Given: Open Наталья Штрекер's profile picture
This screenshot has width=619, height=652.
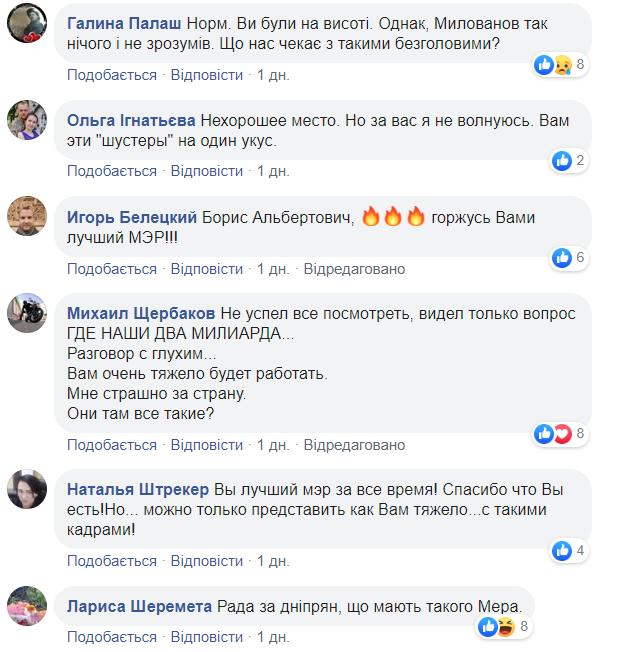Looking at the screenshot, I should click(27, 489).
